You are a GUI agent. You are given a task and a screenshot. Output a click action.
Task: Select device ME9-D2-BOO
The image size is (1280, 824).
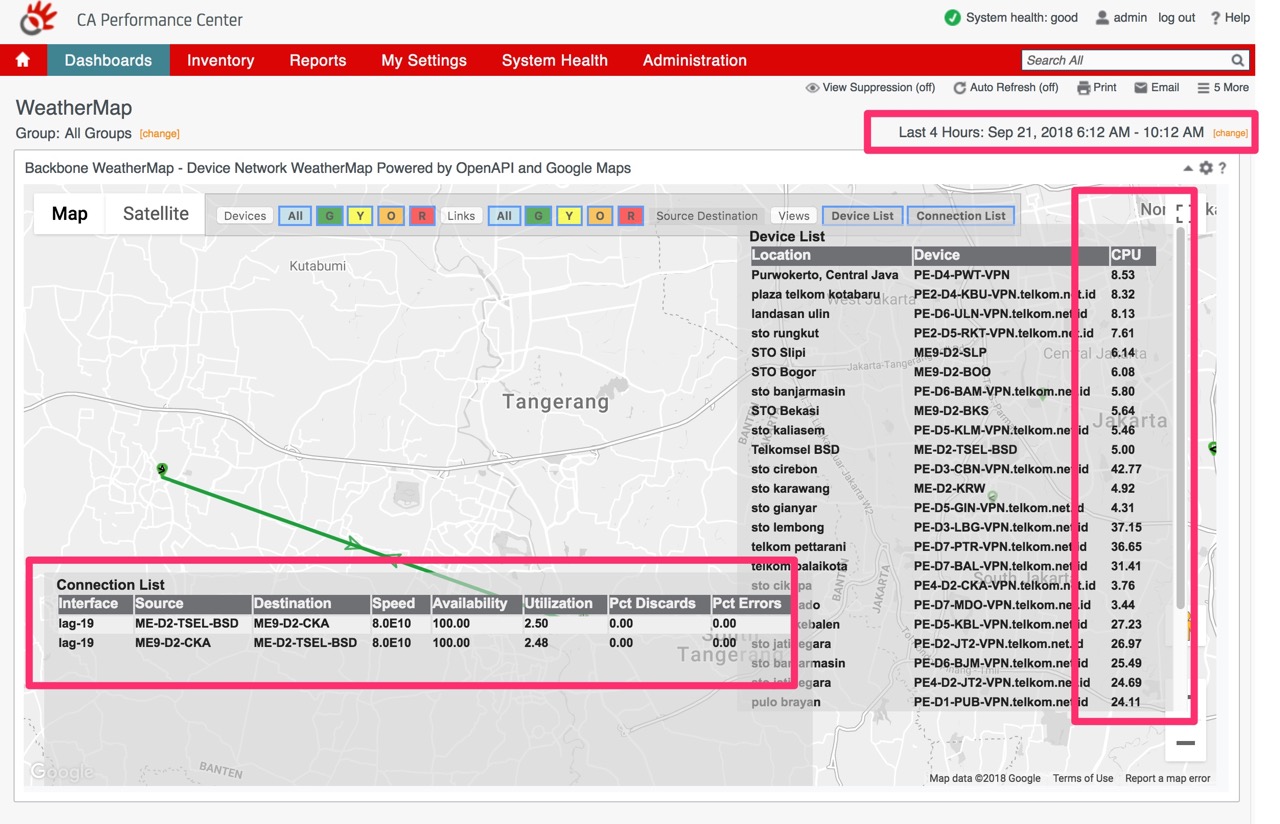coord(952,372)
